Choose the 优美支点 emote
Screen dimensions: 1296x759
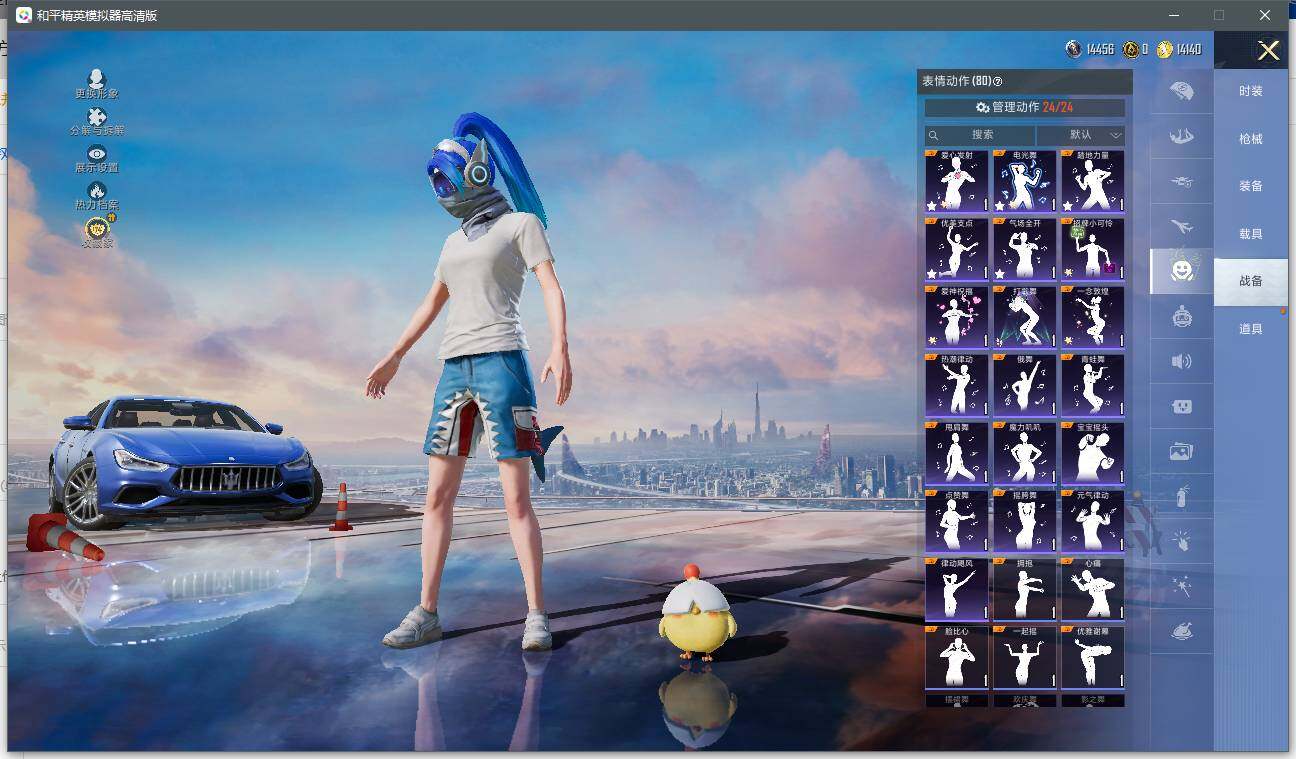[957, 250]
